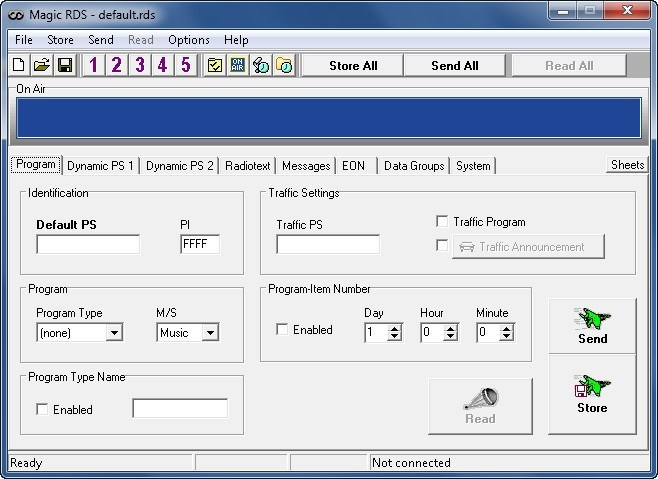Enable the Traffic Program checkbox
The image size is (658, 479).
click(442, 221)
